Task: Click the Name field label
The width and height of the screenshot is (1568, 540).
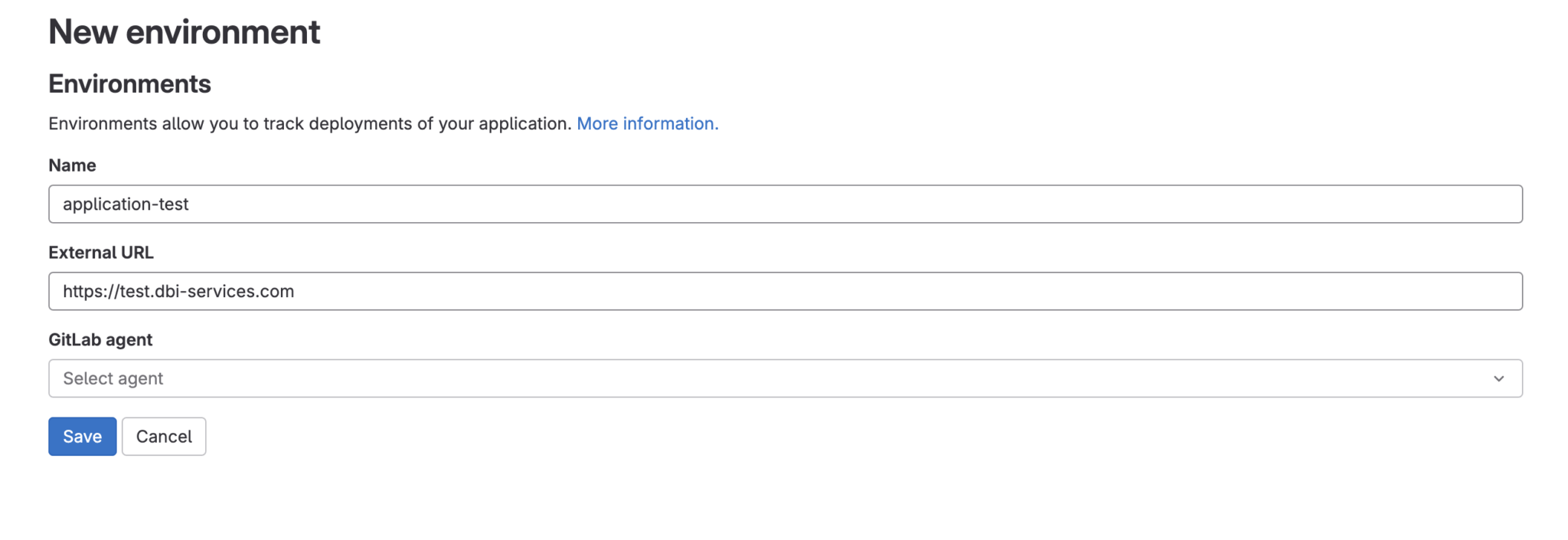Action: (72, 165)
